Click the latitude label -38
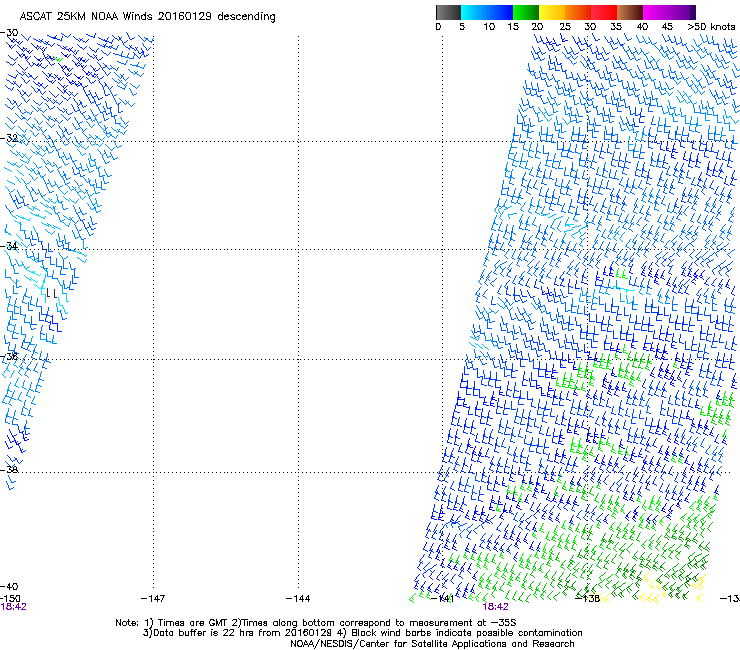Viewport: 740px width, 650px height. coord(9,469)
